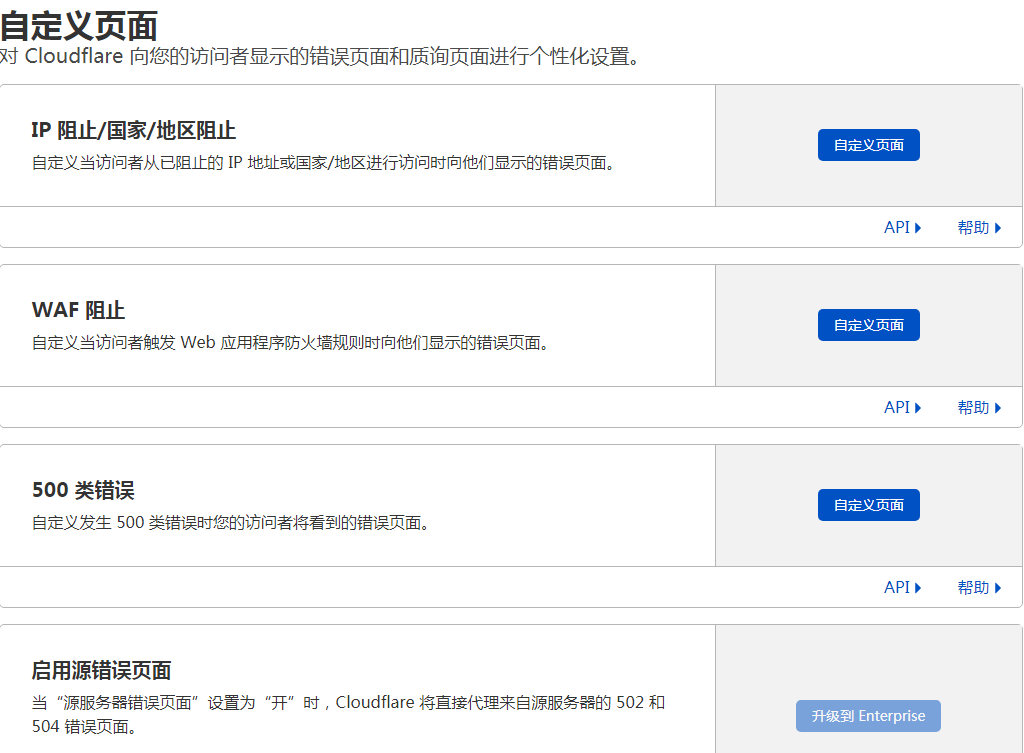Click the page subtitle about Cloudflare 错误页面
The height and width of the screenshot is (753, 1024).
[x=320, y=56]
